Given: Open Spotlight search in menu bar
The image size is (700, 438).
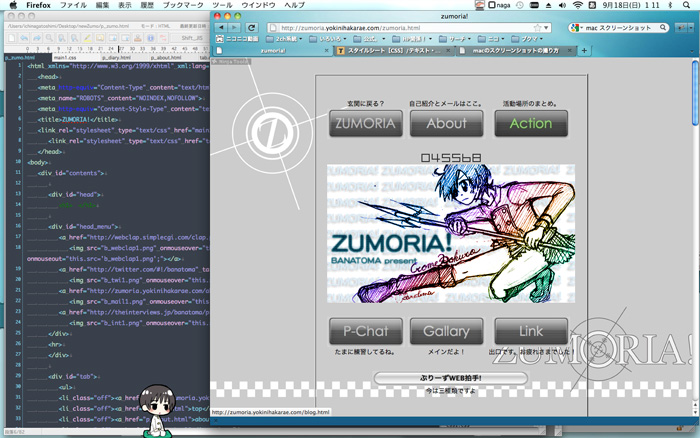Looking at the screenshot, I should tap(687, 5).
